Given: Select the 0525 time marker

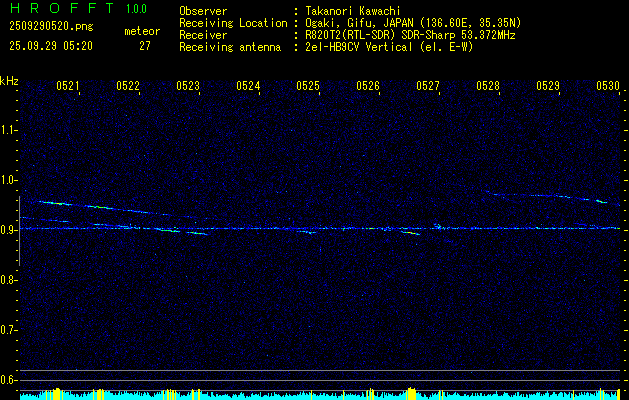Looking at the screenshot, I should click(x=308, y=86).
